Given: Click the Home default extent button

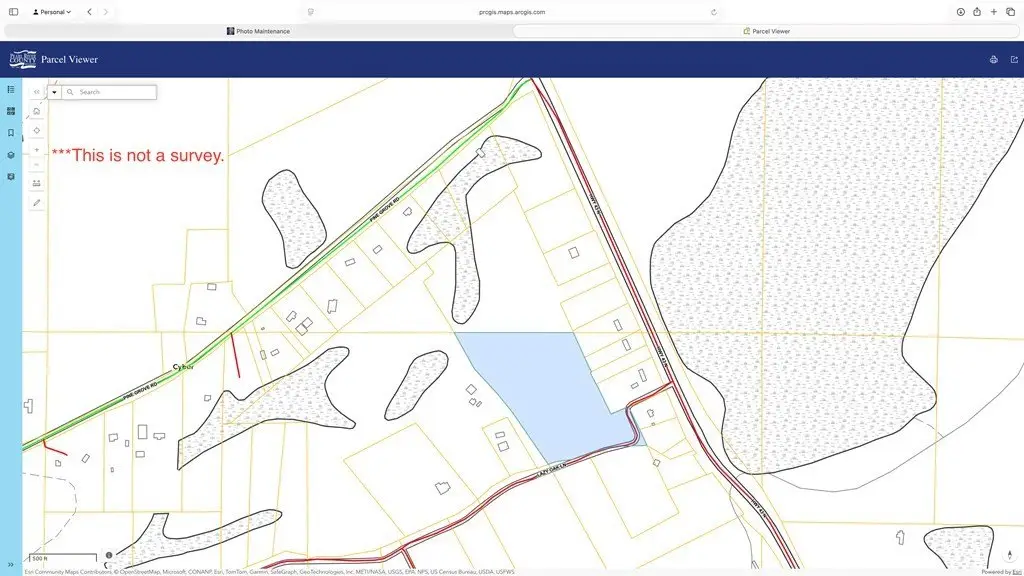Looking at the screenshot, I should pos(37,111).
